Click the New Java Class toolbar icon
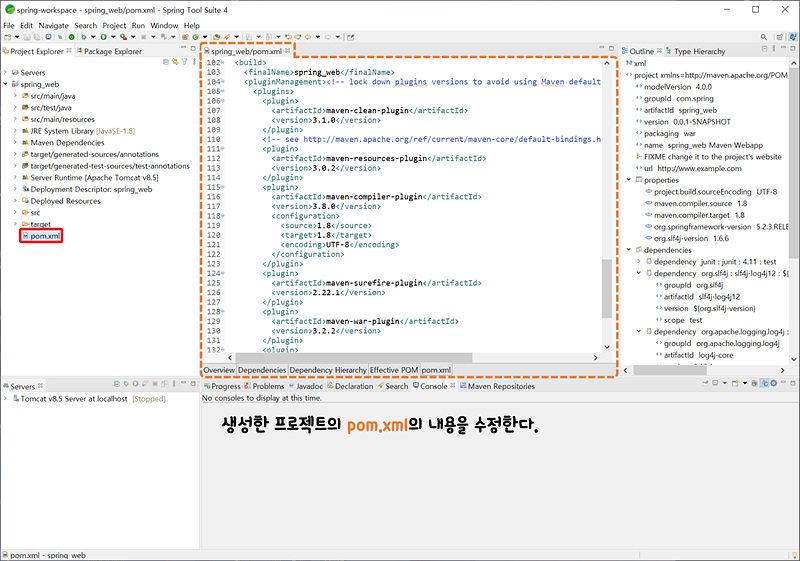This screenshot has height=561, width=800. pyautogui.click(x=195, y=37)
